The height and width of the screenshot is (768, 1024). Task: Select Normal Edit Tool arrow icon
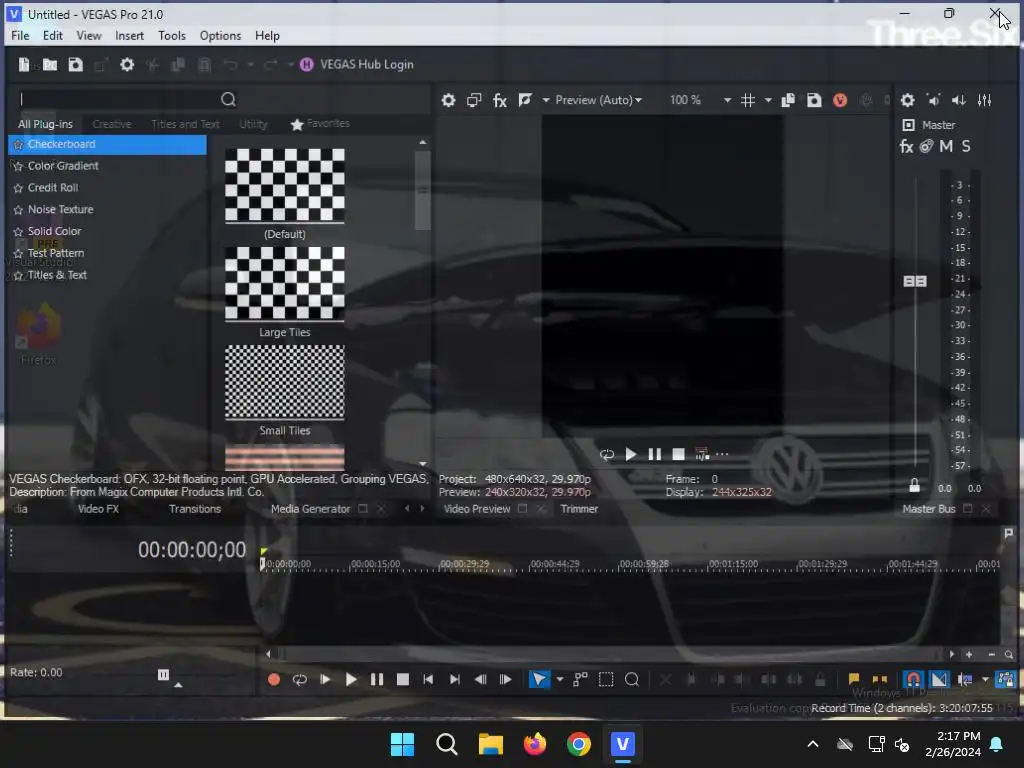pyautogui.click(x=539, y=680)
